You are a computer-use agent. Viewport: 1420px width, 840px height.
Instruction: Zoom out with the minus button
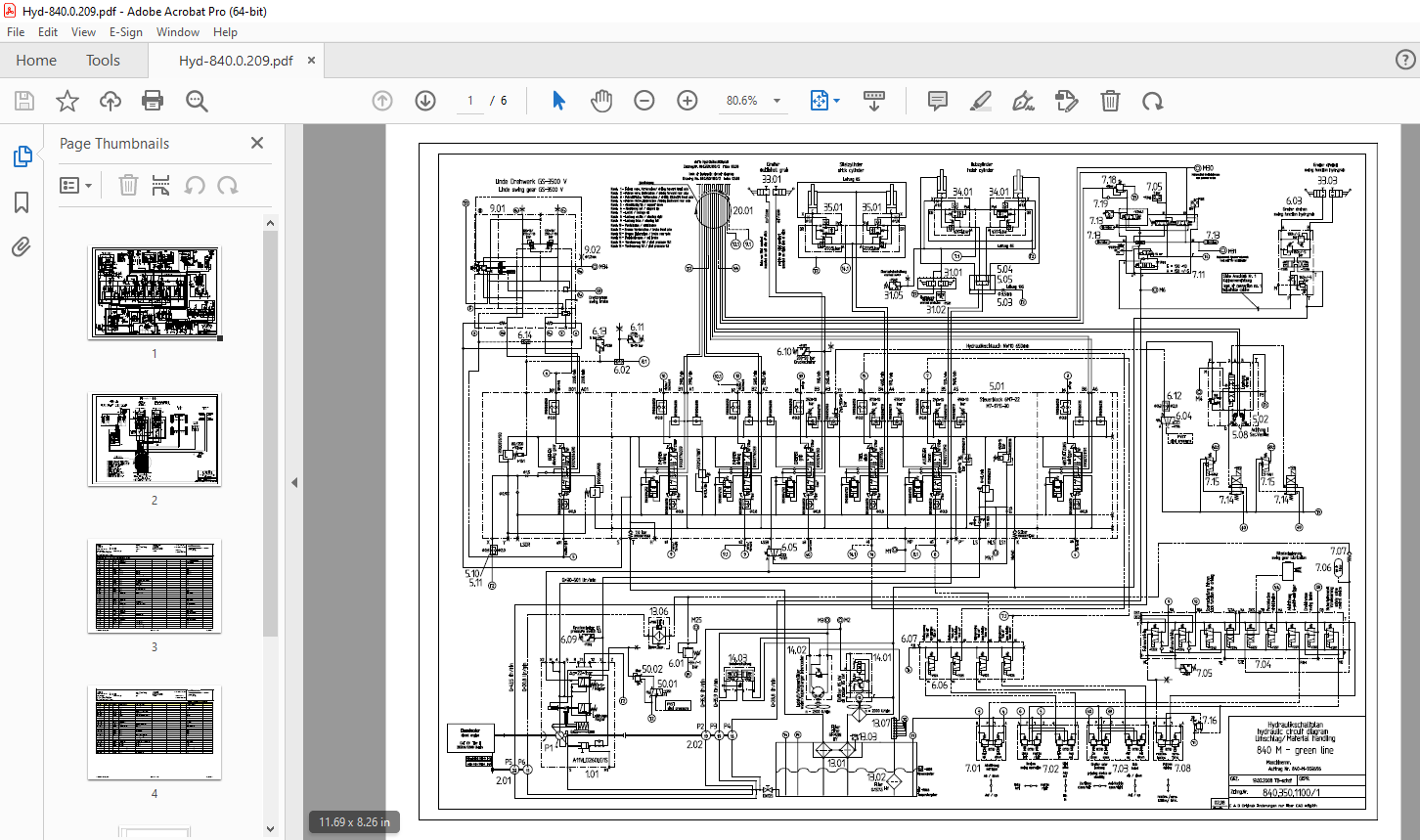point(643,101)
